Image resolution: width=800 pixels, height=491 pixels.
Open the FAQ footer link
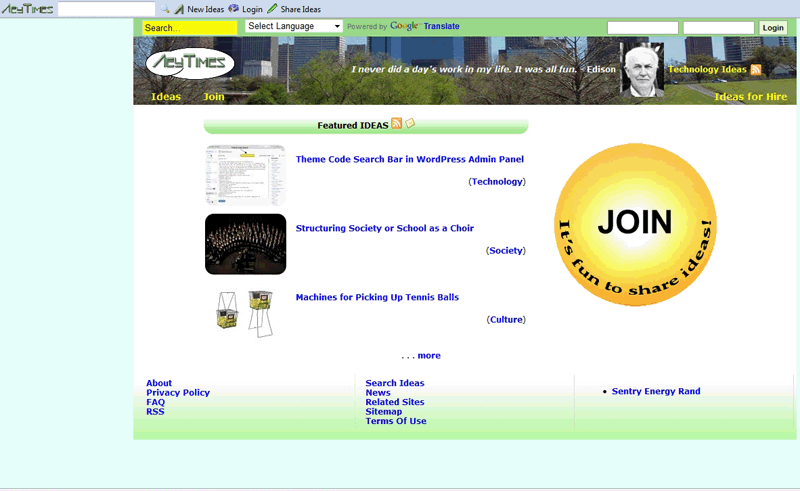pyautogui.click(x=156, y=402)
